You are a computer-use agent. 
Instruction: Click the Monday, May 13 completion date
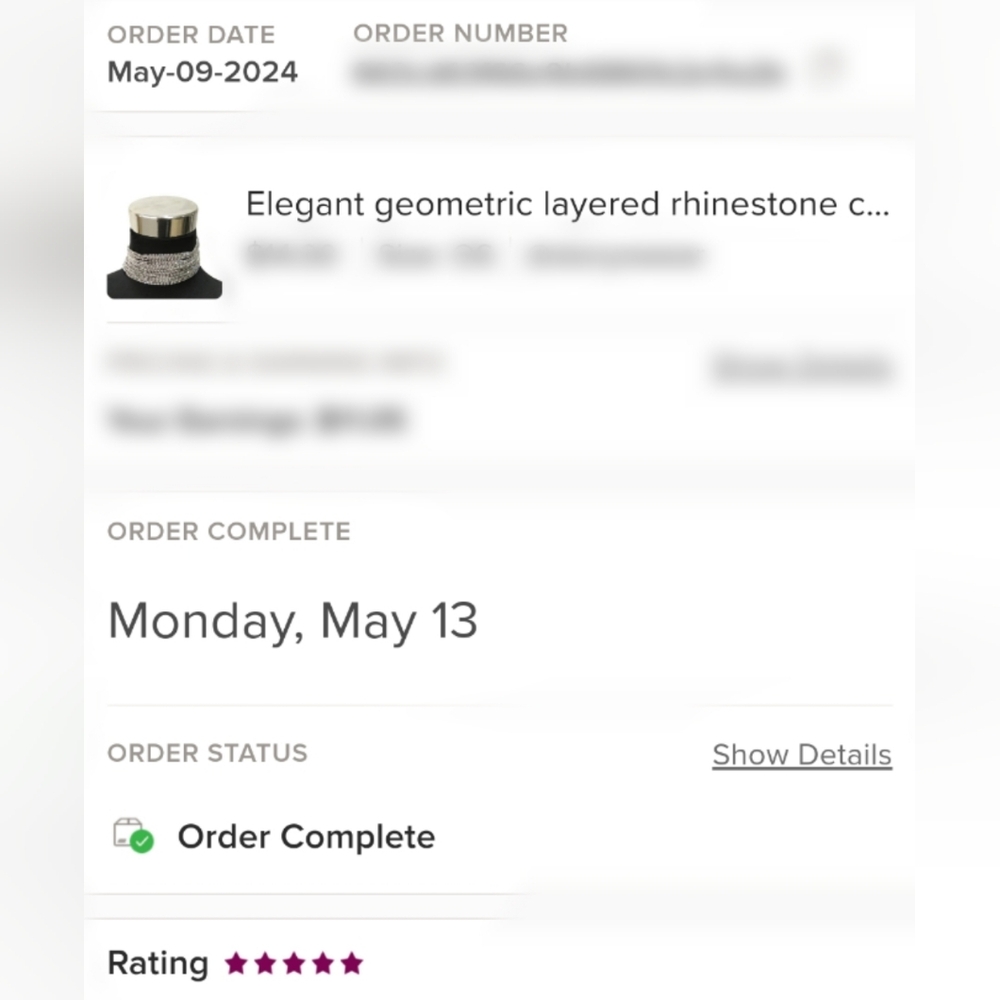(292, 620)
